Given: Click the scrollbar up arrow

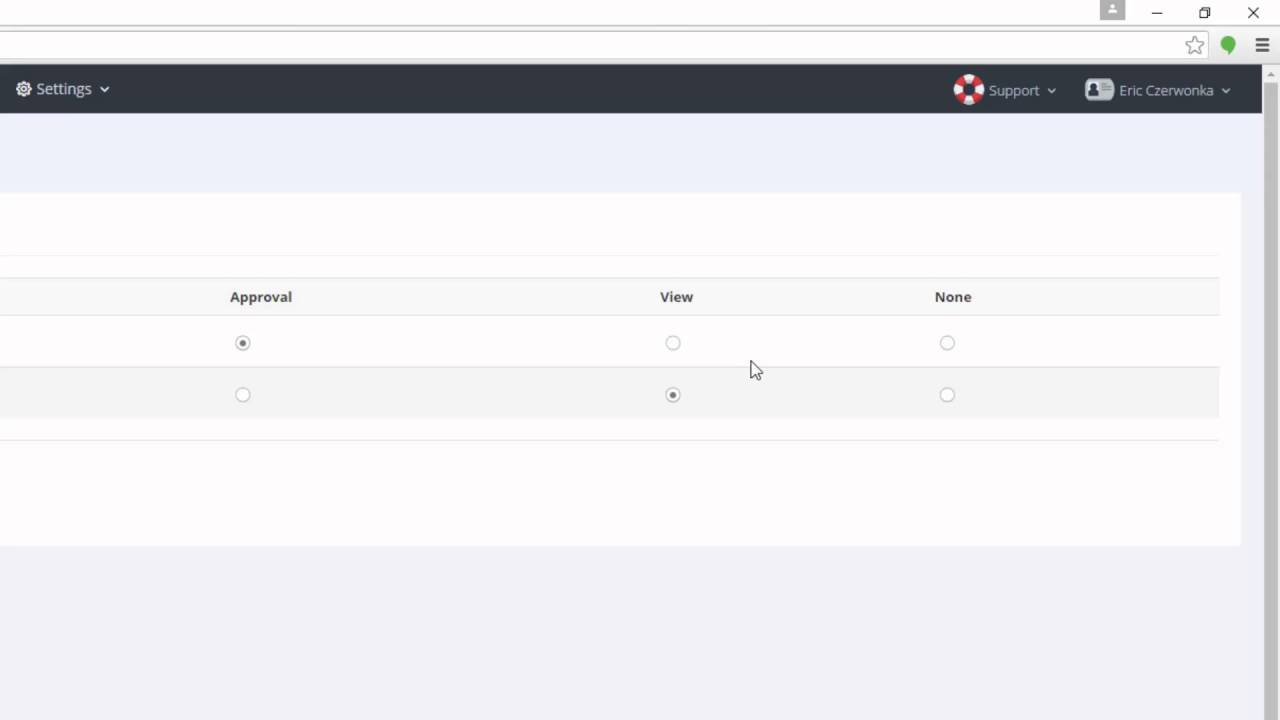Looking at the screenshot, I should point(1271,73).
